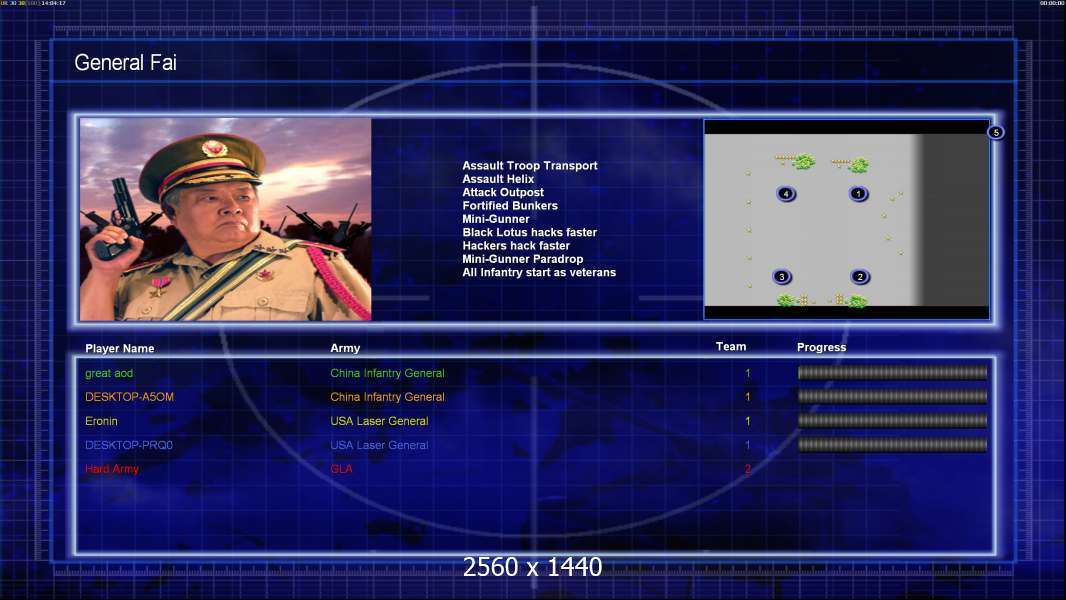Click the Army column header
This screenshot has width=1066, height=600.
pyautogui.click(x=345, y=348)
